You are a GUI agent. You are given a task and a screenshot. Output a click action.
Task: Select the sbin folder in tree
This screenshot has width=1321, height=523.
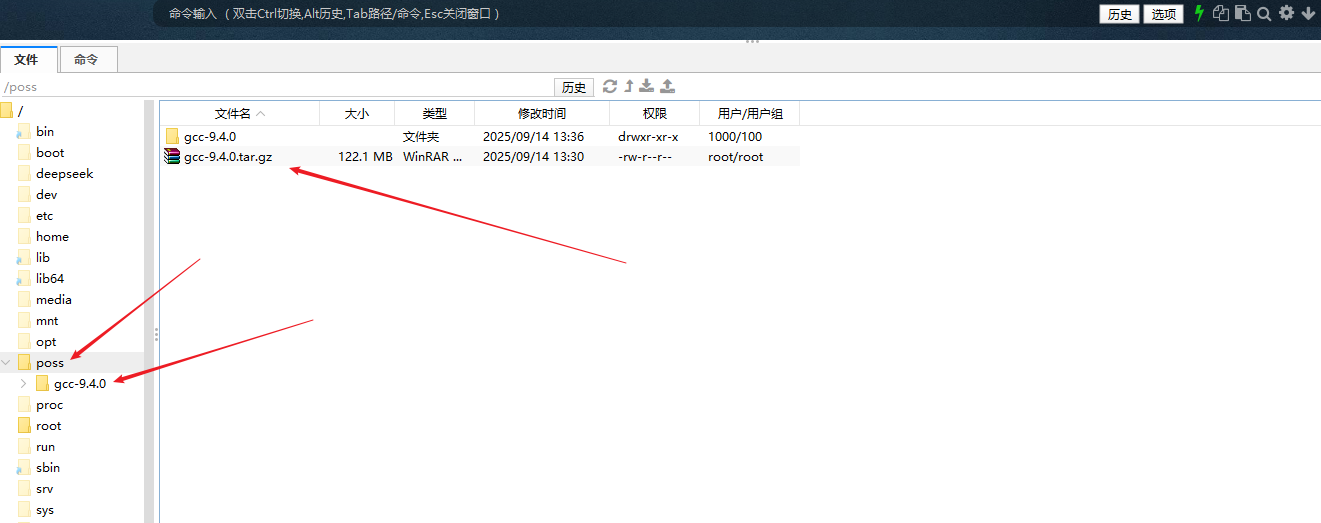click(47, 467)
